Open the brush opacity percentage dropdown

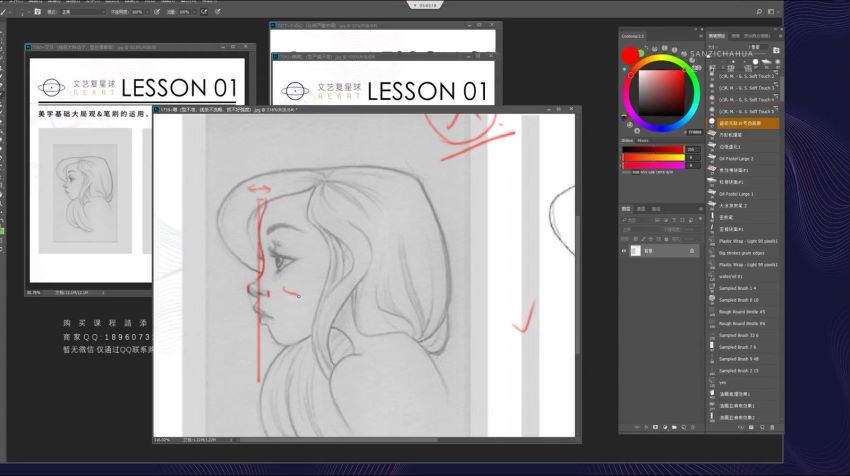[138, 12]
